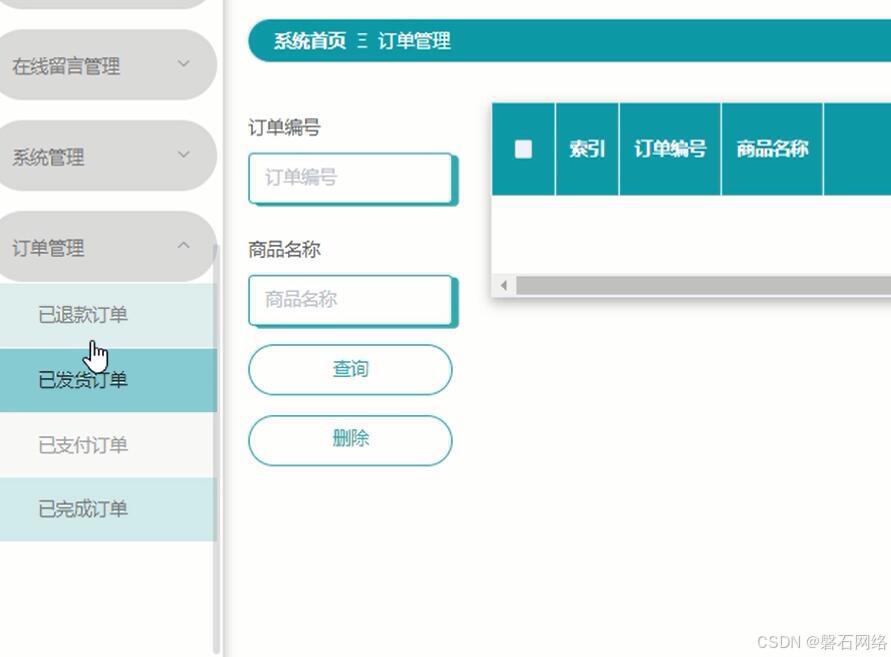Select the 订单编号 column header
This screenshot has height=657, width=891.
coord(669,148)
